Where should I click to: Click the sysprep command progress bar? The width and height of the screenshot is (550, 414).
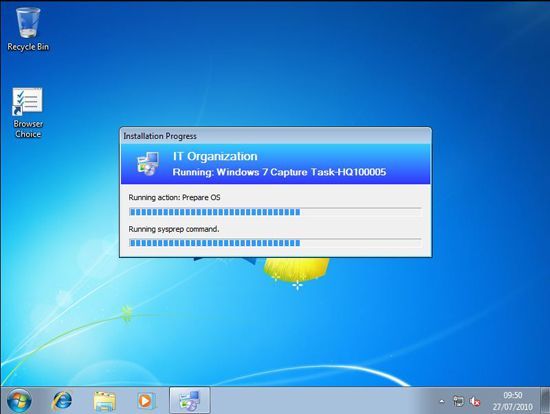(x=275, y=243)
